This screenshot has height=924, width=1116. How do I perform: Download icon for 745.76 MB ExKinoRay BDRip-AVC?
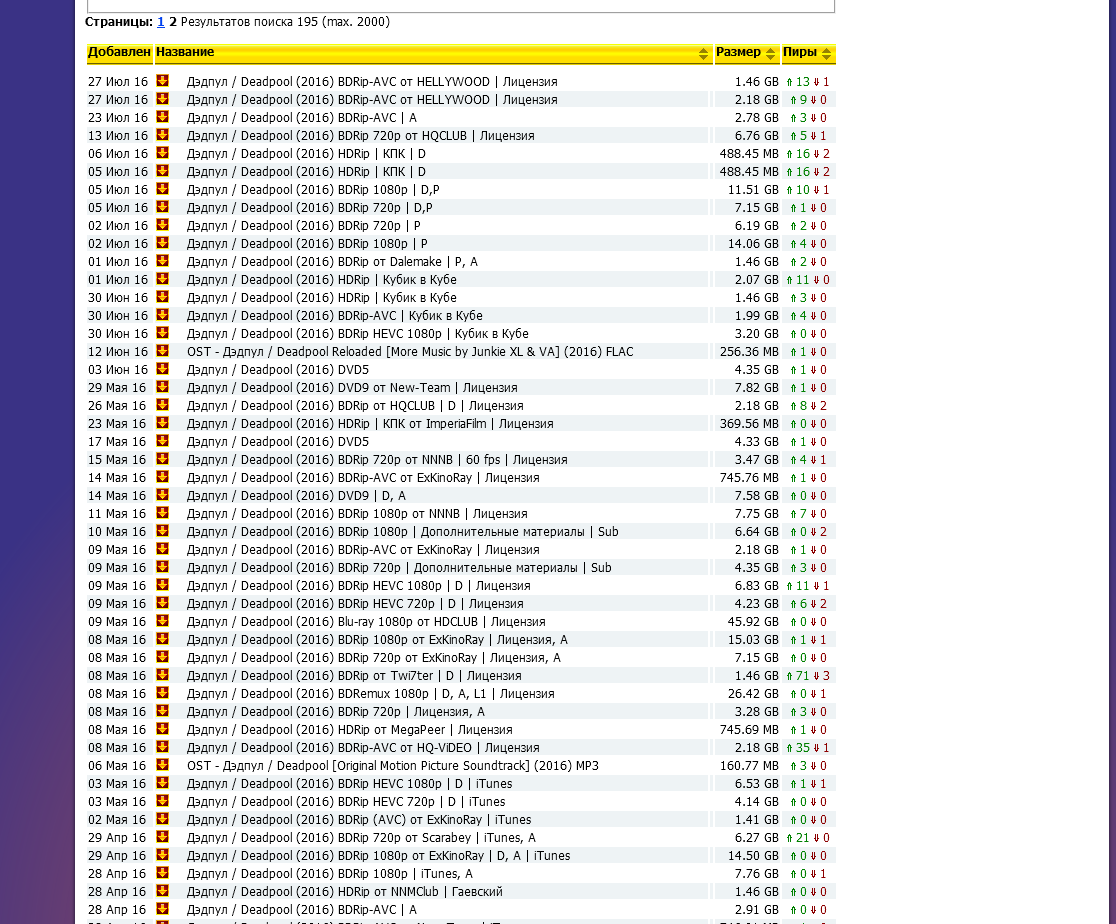point(162,477)
